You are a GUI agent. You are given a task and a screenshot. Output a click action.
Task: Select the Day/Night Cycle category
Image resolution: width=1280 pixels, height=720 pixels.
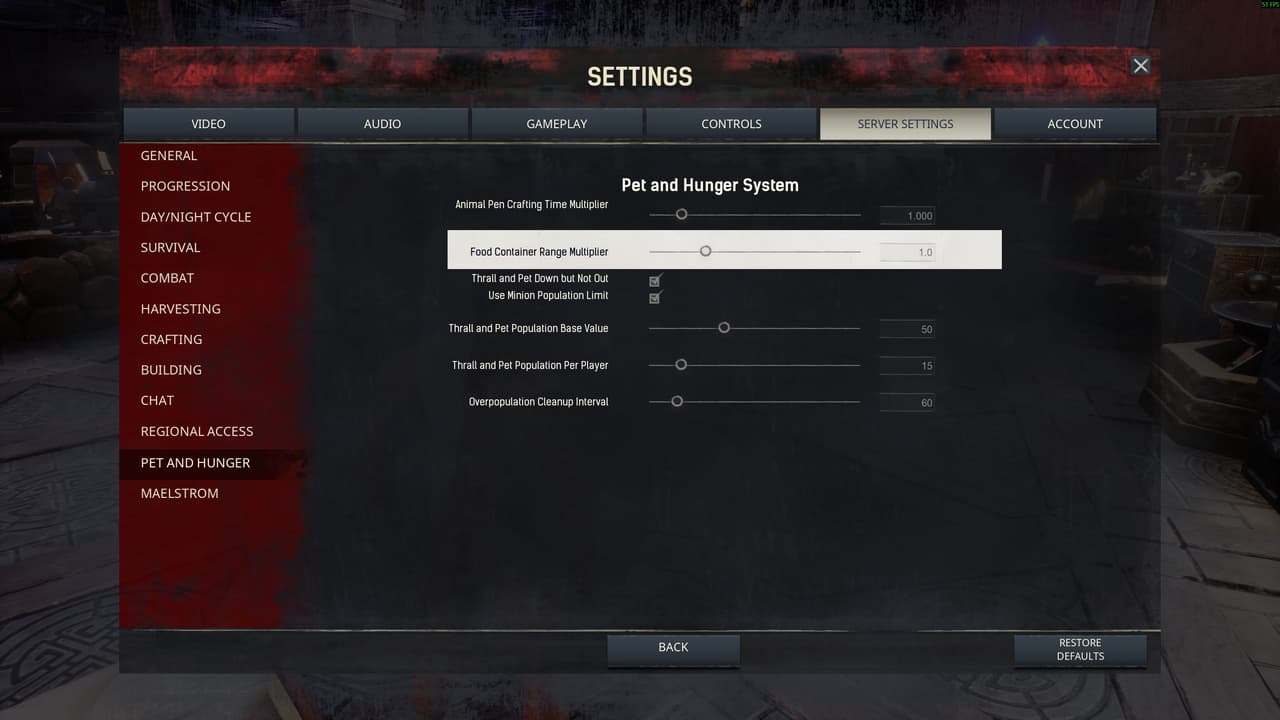coord(196,217)
